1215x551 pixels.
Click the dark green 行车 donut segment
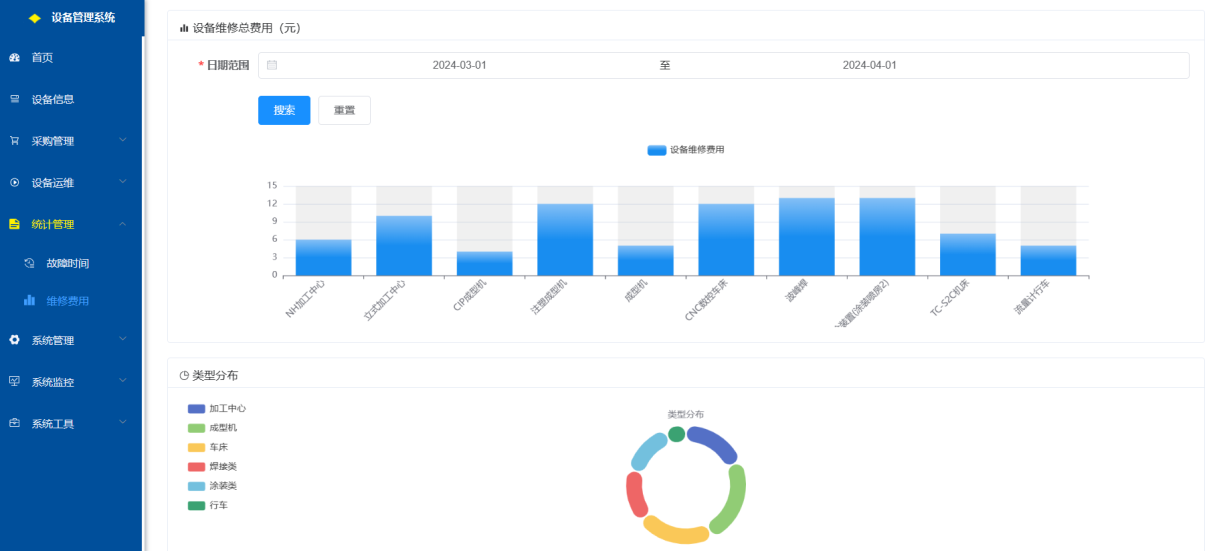[x=677, y=434]
